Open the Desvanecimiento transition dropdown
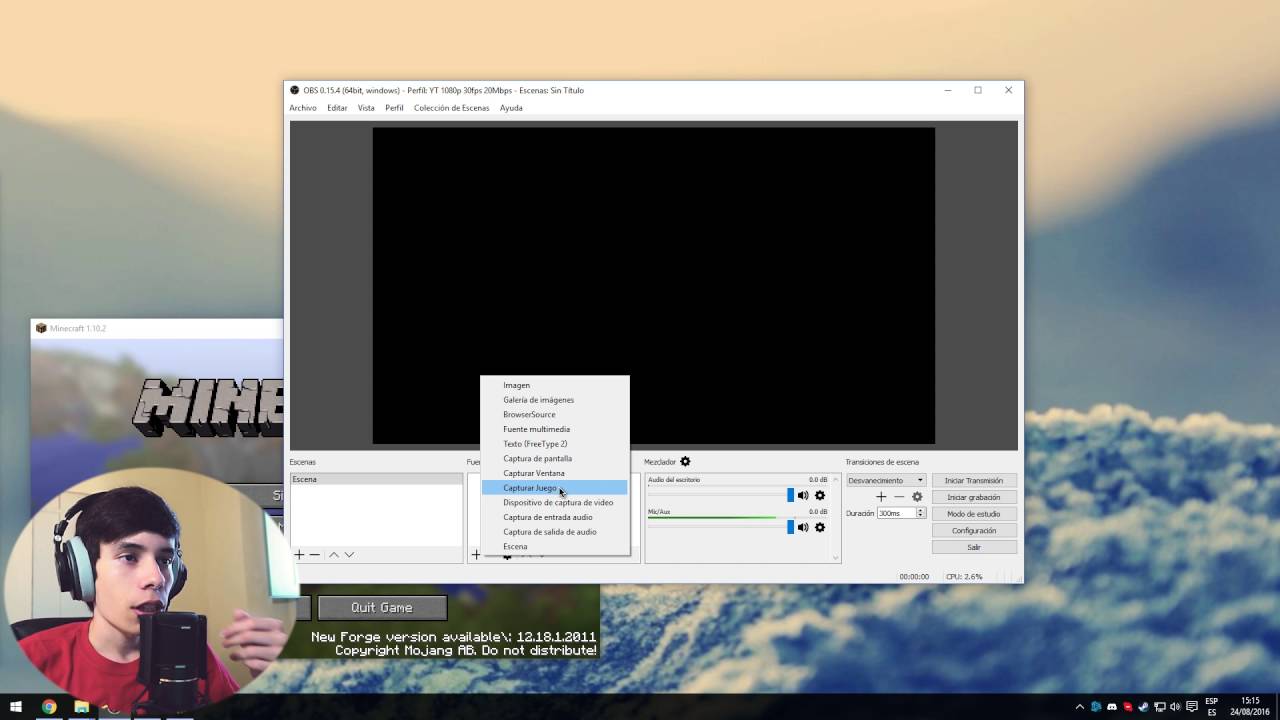This screenshot has width=1280, height=720. tap(886, 480)
